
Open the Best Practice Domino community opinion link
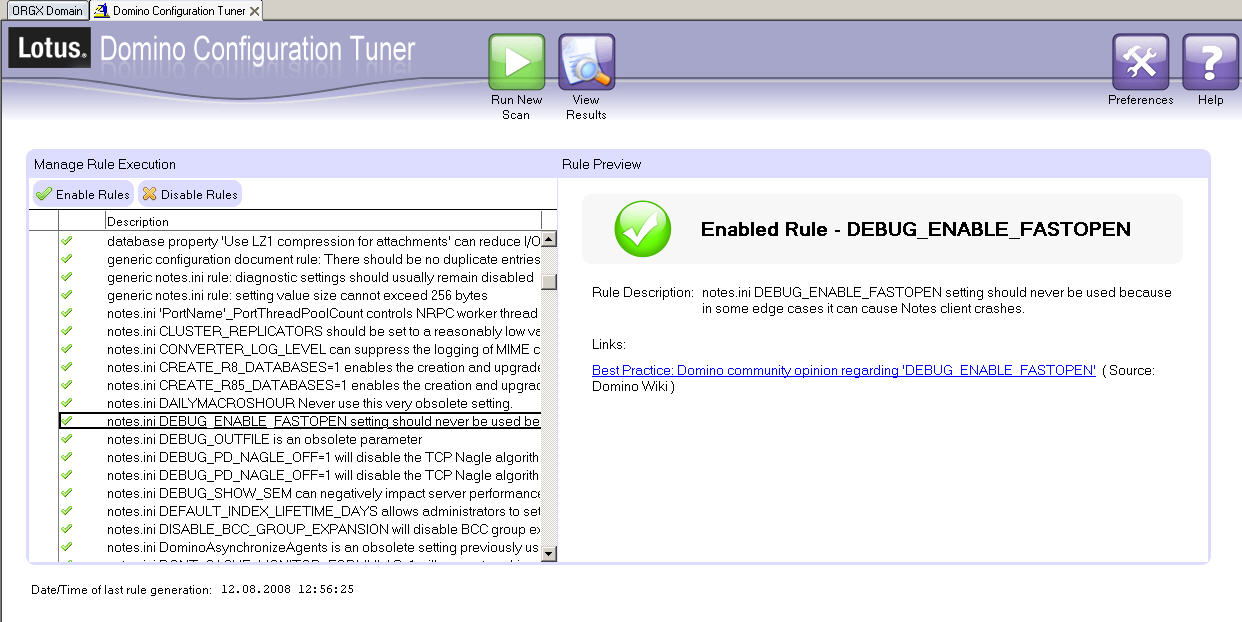point(844,370)
